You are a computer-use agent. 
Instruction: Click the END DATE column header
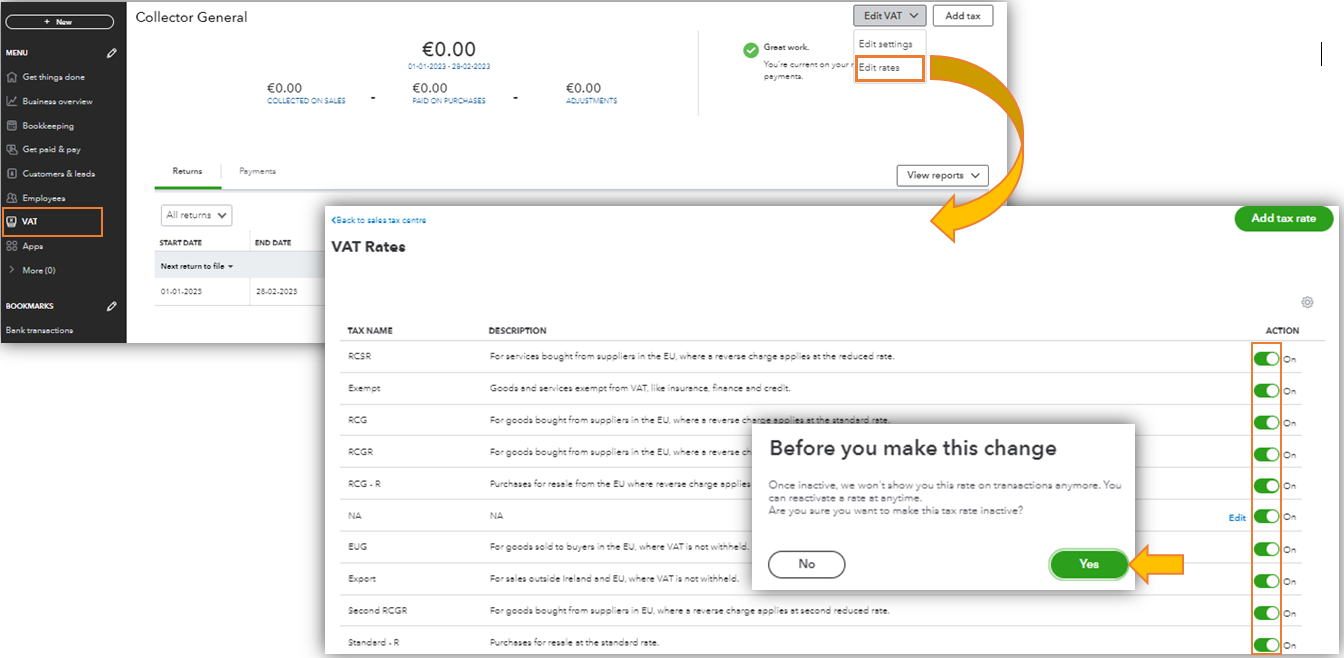(x=273, y=243)
